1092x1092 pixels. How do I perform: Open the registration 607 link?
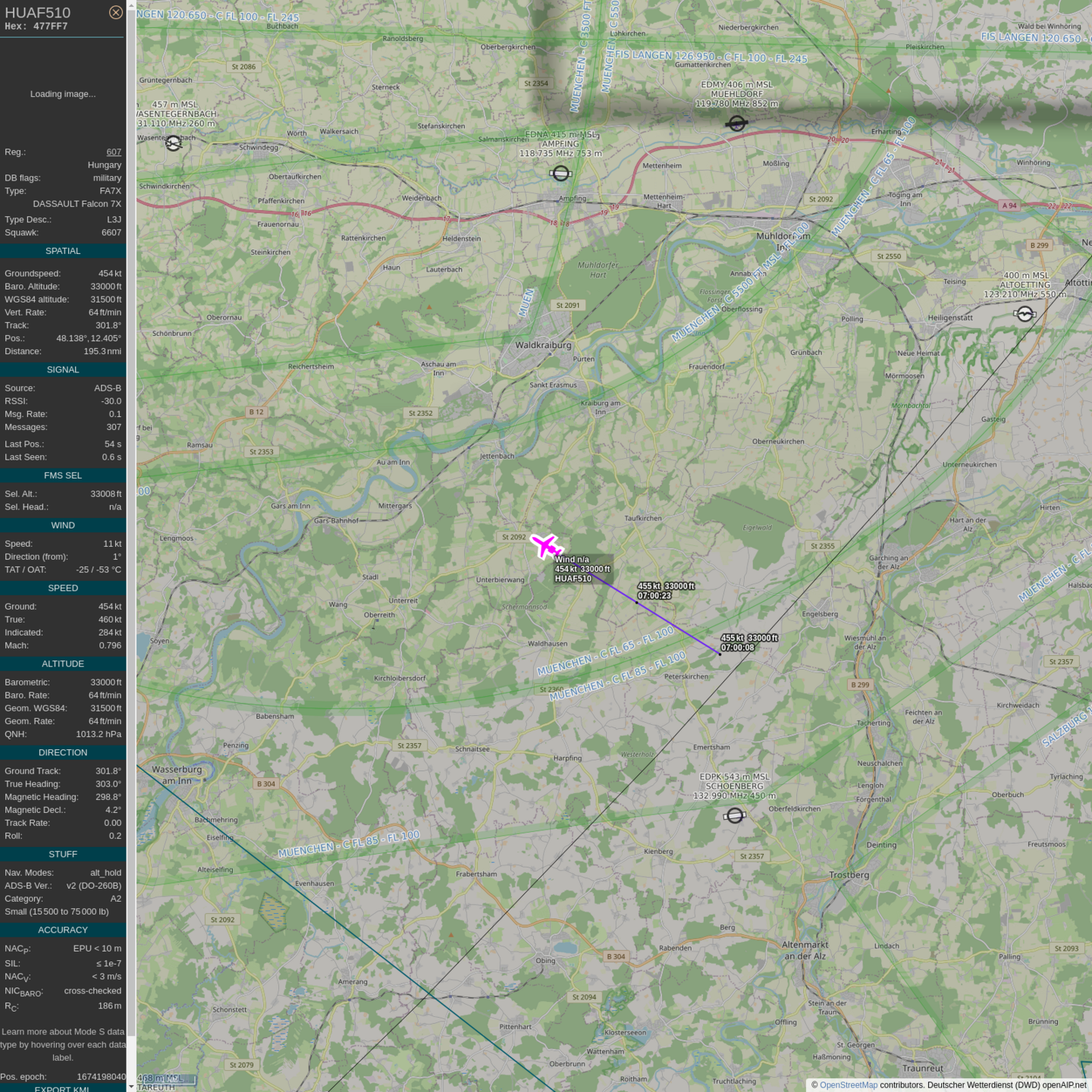[114, 152]
